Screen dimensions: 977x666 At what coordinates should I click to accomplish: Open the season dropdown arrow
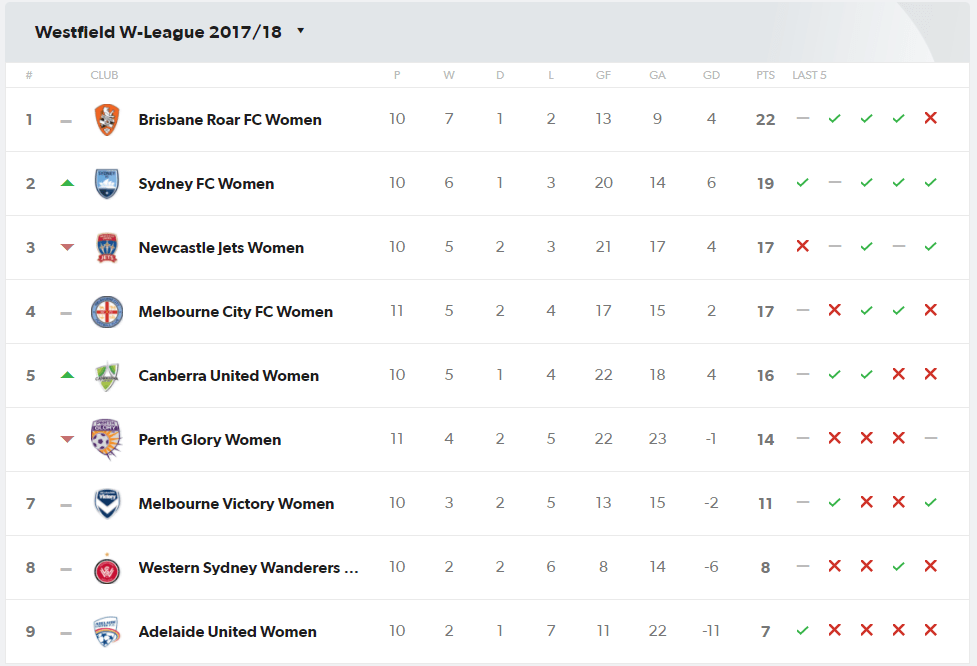pos(300,31)
